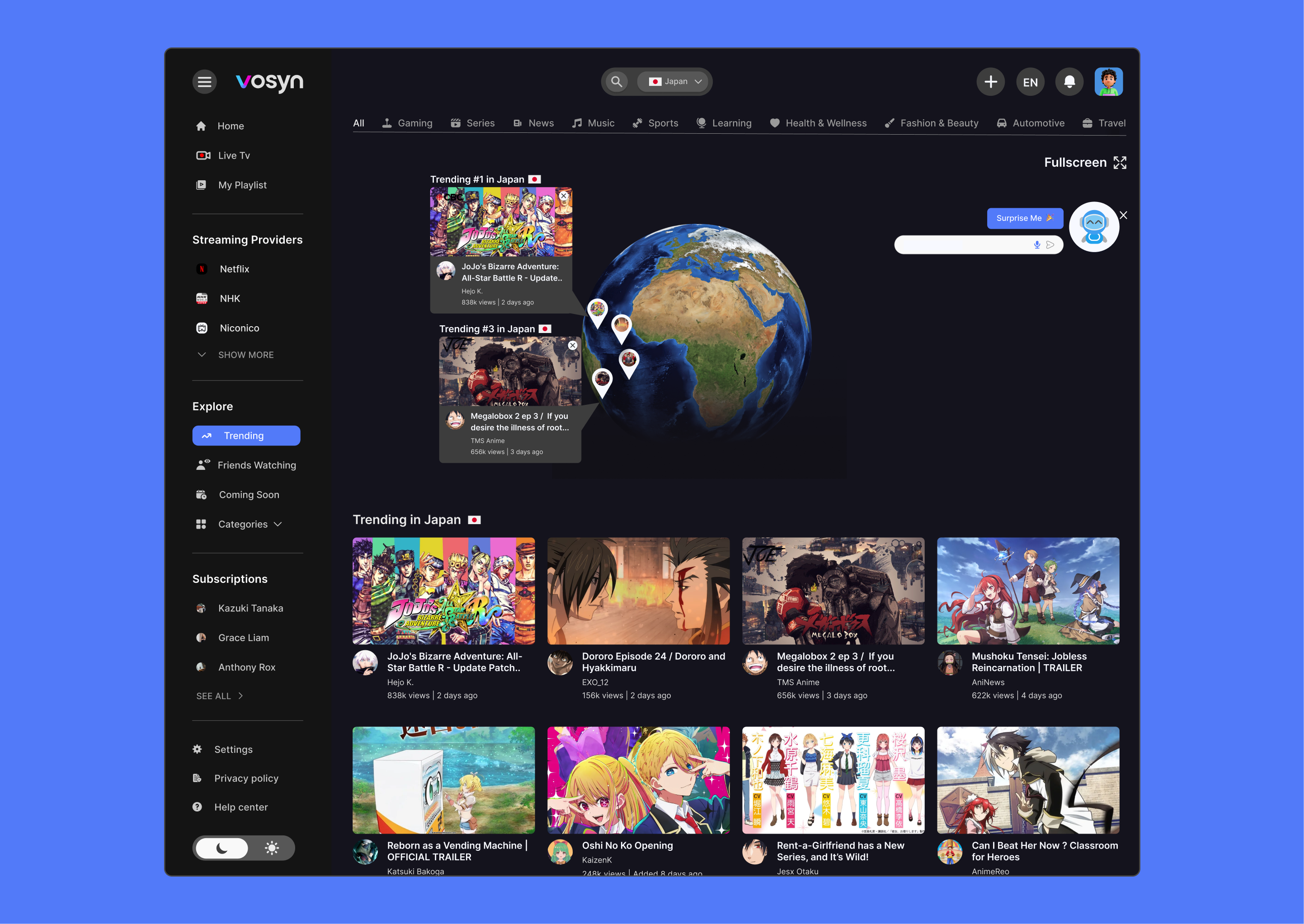
Task: Open notifications bell icon
Action: [1069, 82]
